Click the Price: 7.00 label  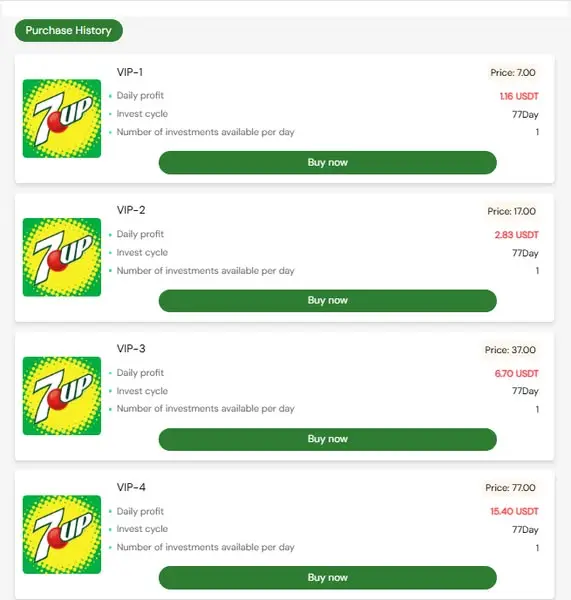(x=513, y=72)
